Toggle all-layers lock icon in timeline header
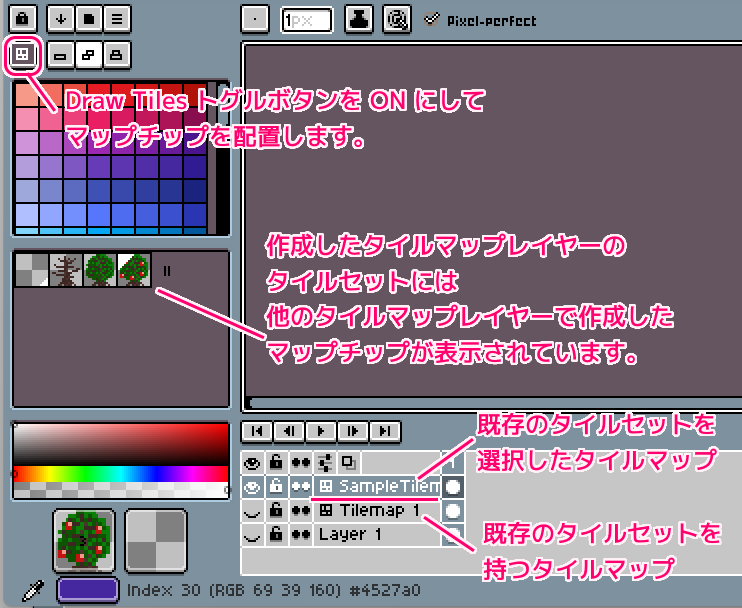The height and width of the screenshot is (608, 742). tap(276, 463)
